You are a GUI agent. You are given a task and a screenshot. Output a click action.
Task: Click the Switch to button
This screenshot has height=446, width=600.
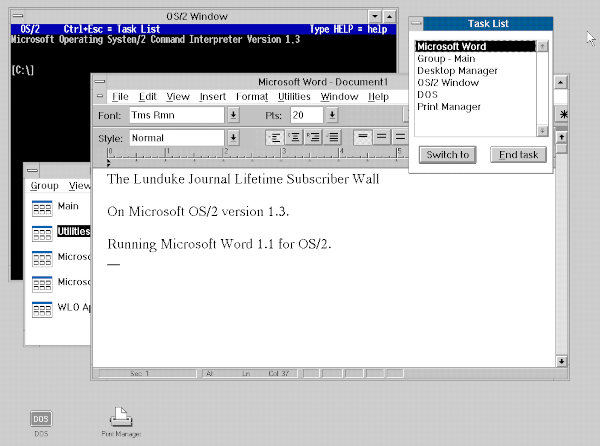click(x=447, y=155)
